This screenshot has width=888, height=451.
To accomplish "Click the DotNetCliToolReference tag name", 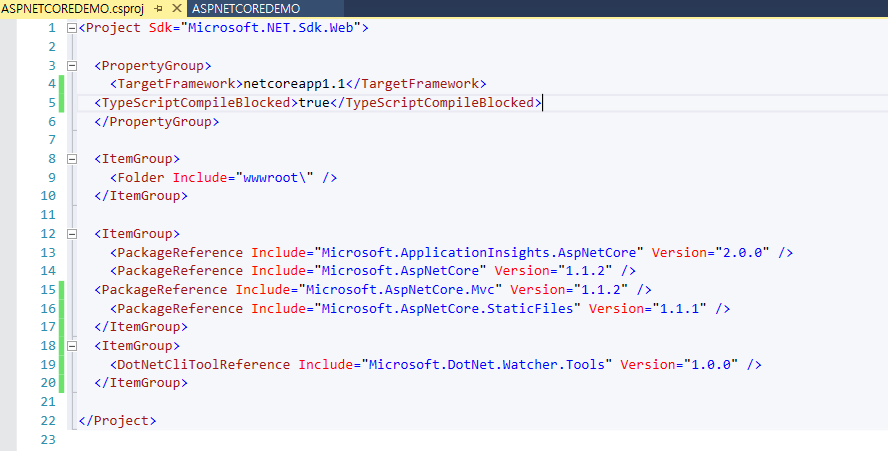I will (203, 364).
